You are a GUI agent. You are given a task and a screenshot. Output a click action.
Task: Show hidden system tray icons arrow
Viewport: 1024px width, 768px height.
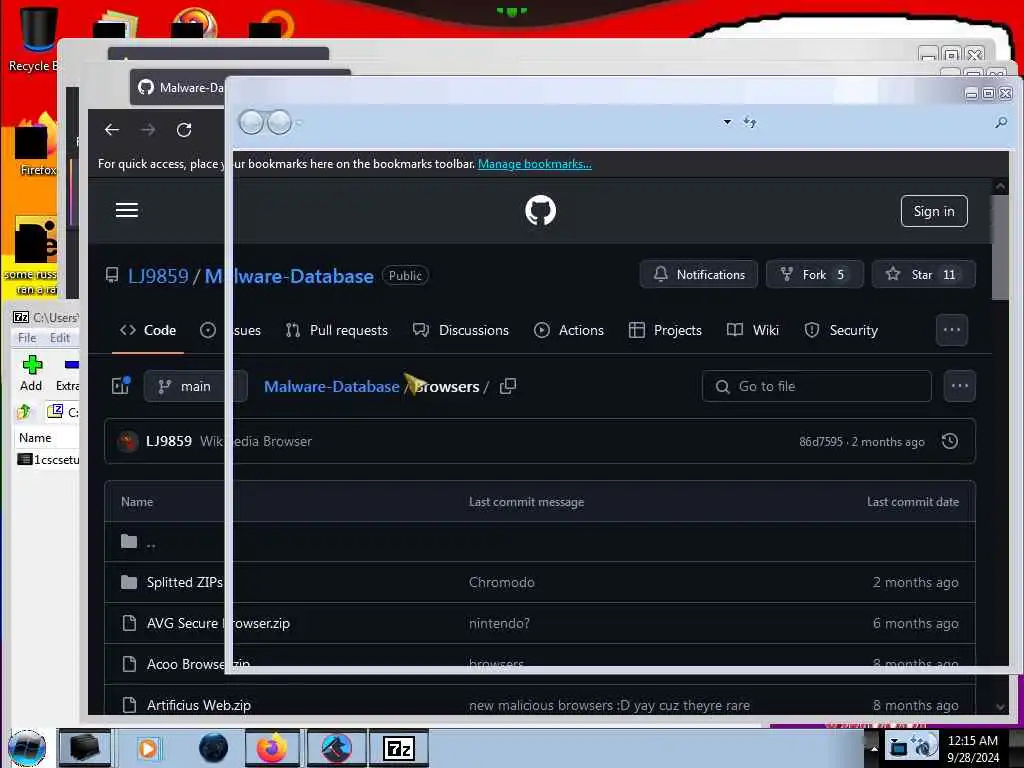(x=873, y=748)
